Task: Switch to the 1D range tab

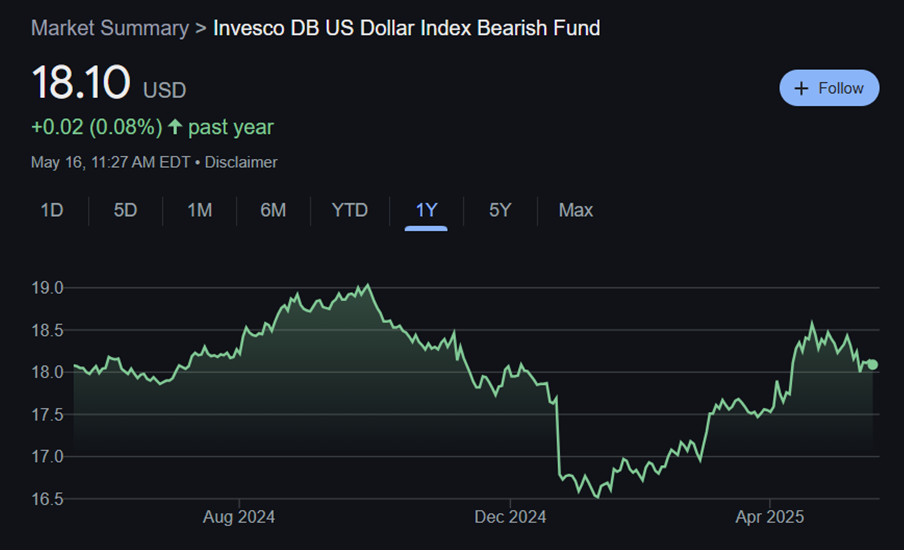Action: click(52, 210)
